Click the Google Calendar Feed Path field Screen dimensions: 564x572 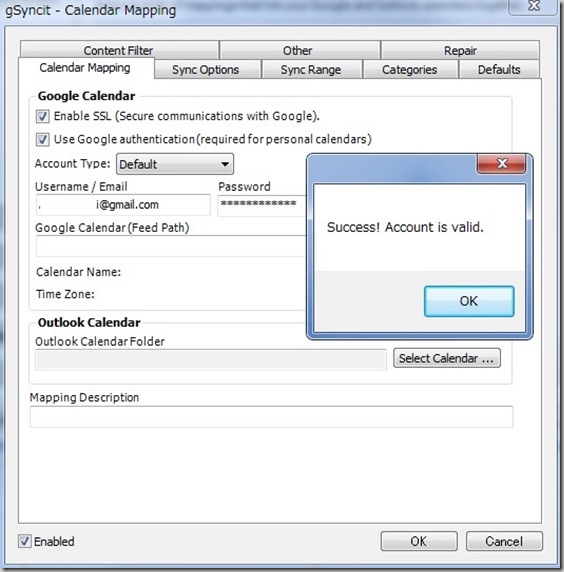coord(171,246)
